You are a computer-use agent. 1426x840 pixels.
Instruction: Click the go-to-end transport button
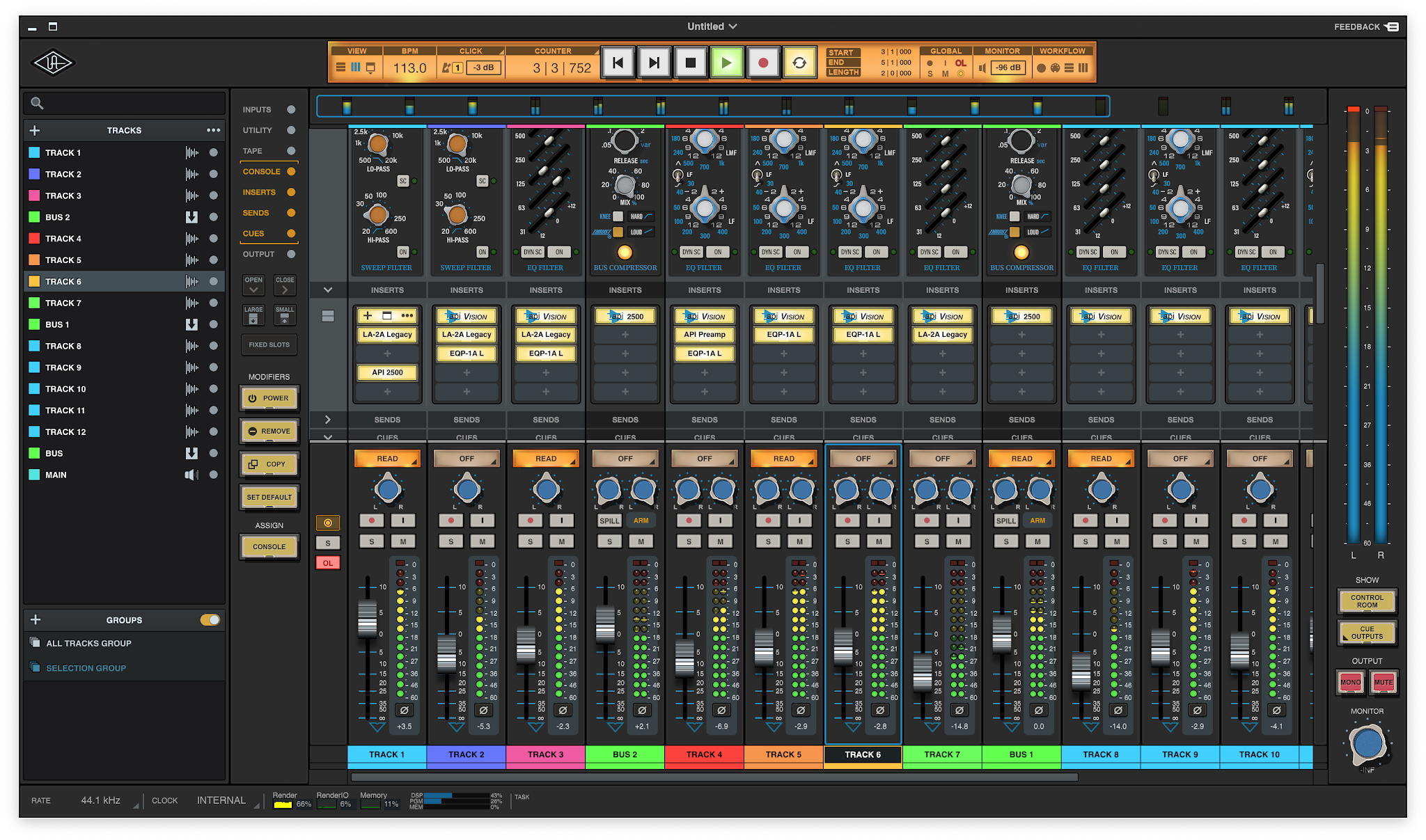[654, 63]
